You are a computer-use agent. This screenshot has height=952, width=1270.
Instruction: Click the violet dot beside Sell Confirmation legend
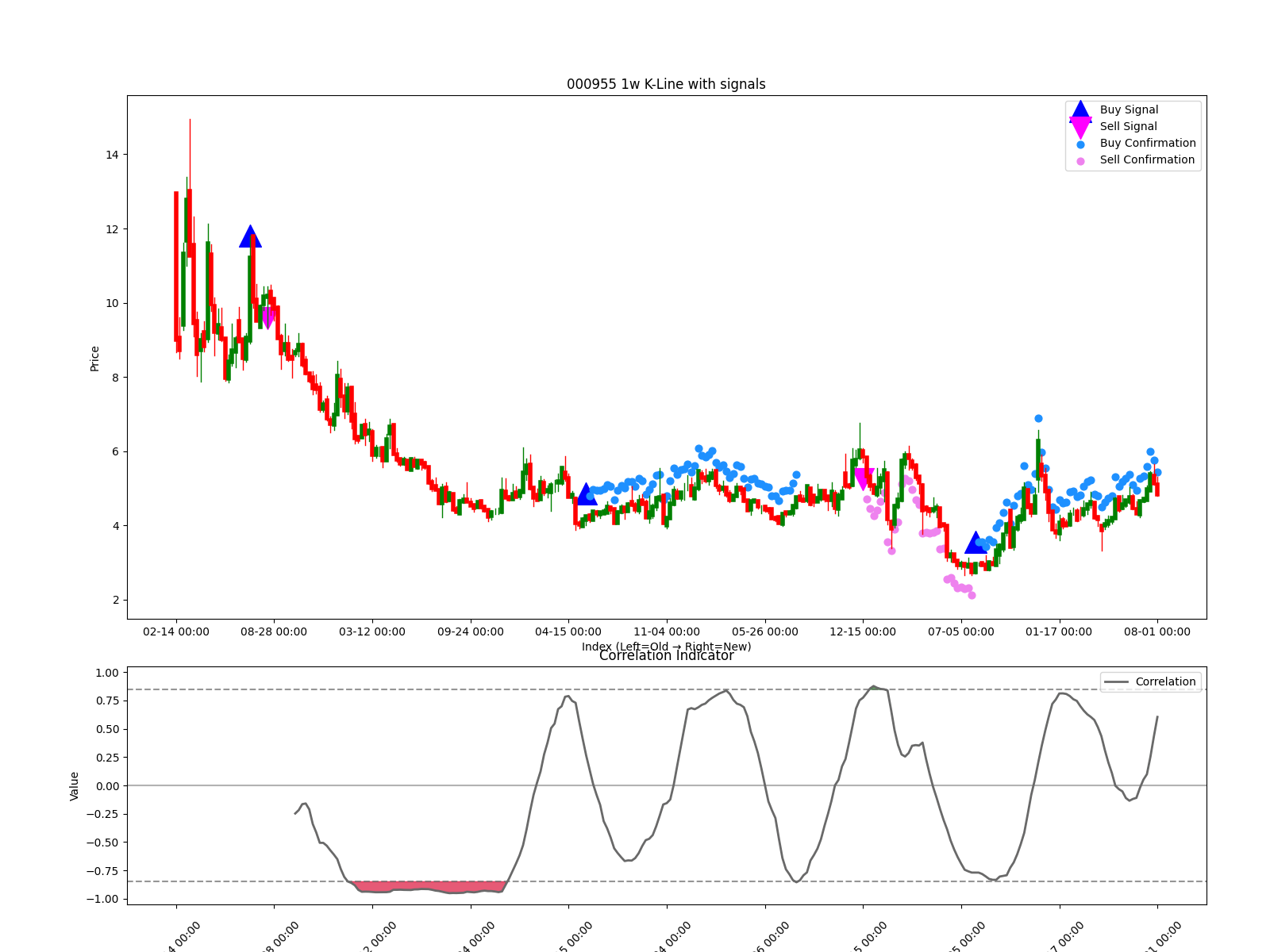(x=1080, y=161)
